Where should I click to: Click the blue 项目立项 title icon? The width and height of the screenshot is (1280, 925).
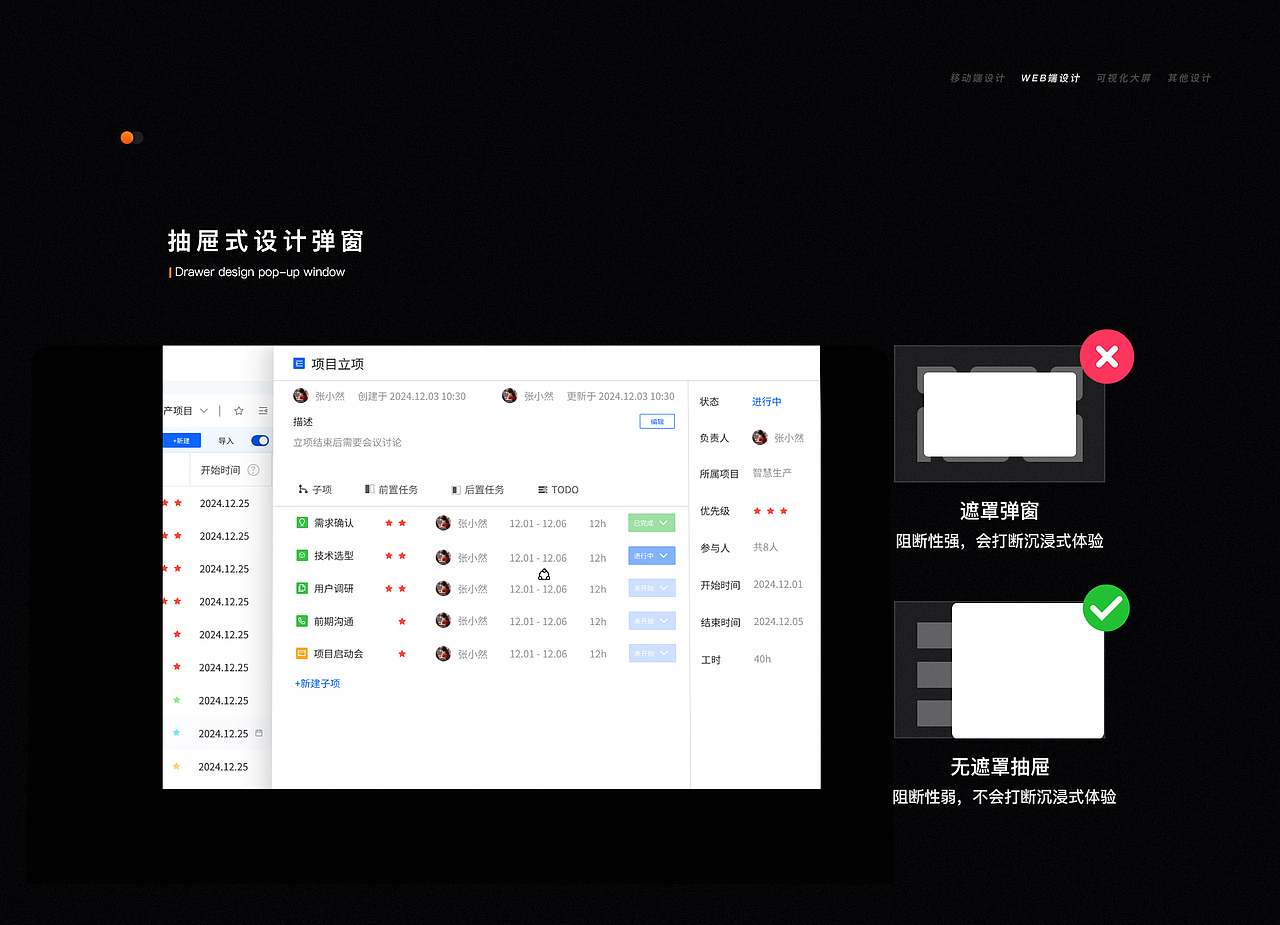click(298, 363)
